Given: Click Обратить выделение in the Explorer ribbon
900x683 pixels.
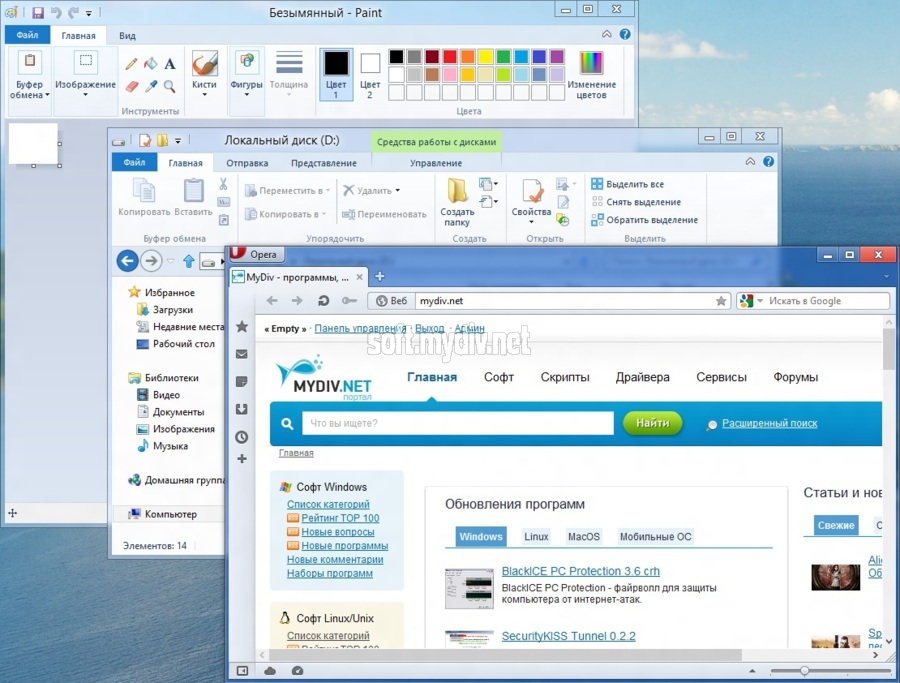Looking at the screenshot, I should [x=645, y=220].
